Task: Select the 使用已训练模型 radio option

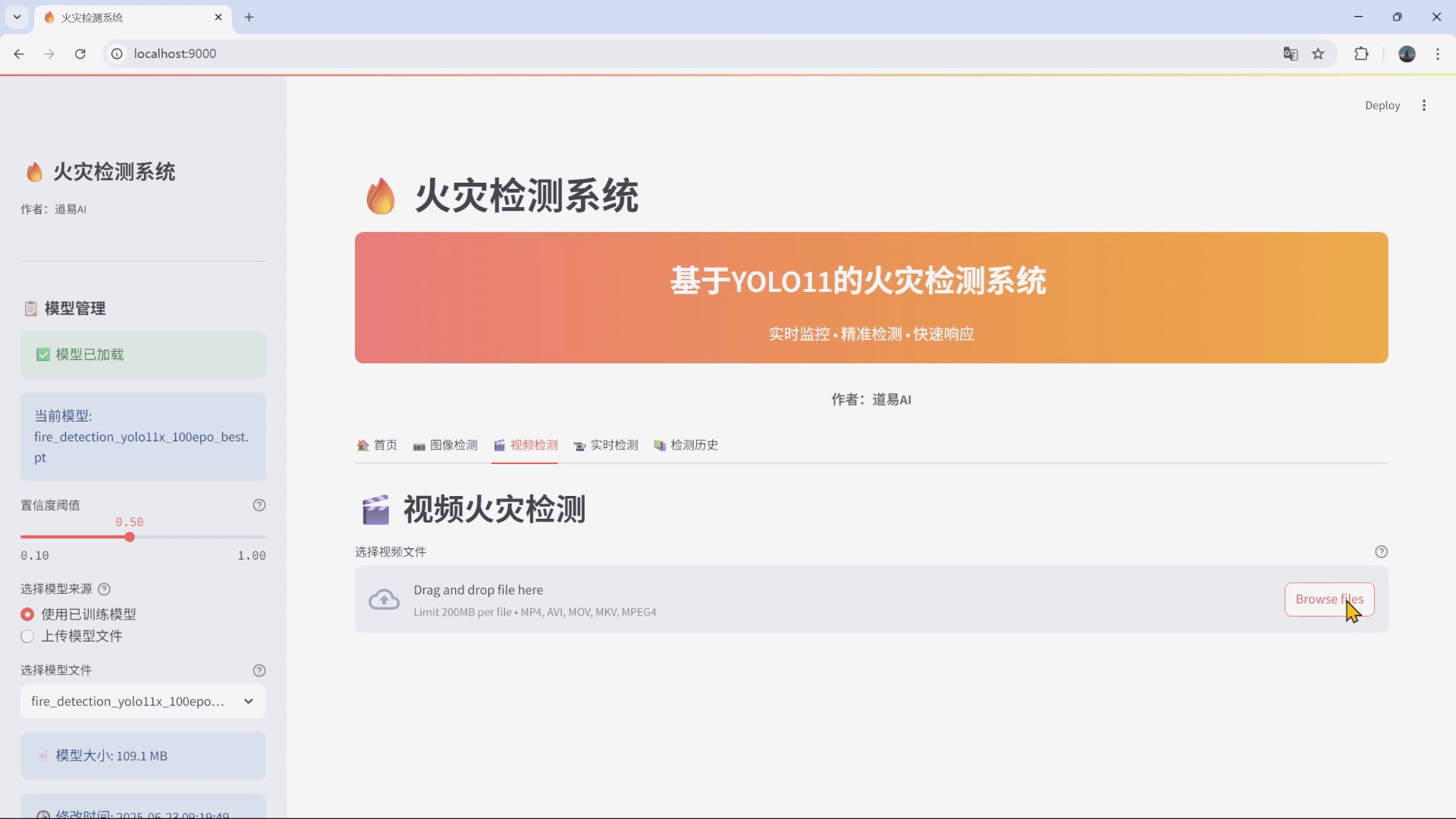Action: (x=27, y=614)
